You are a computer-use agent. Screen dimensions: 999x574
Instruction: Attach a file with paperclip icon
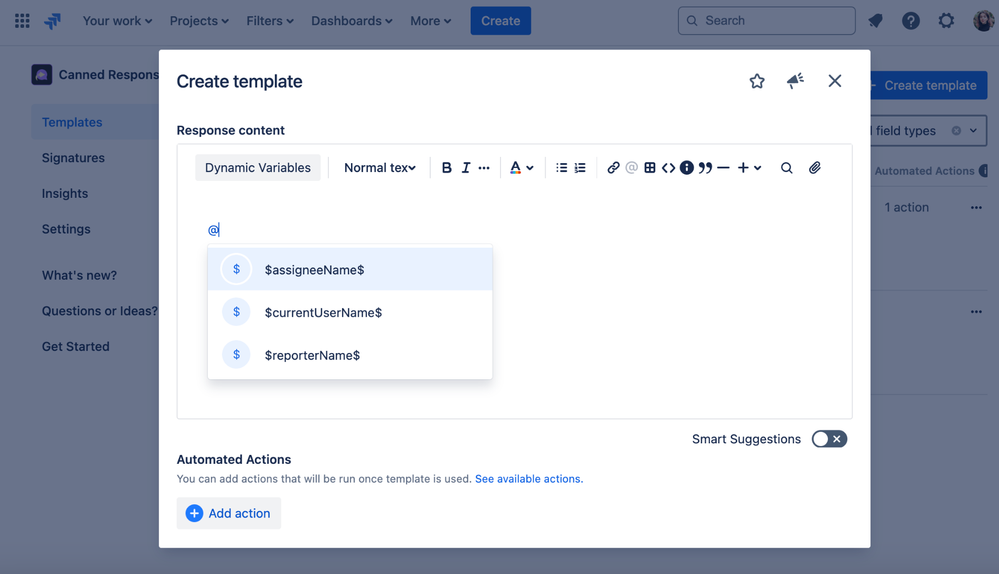pyautogui.click(x=815, y=168)
